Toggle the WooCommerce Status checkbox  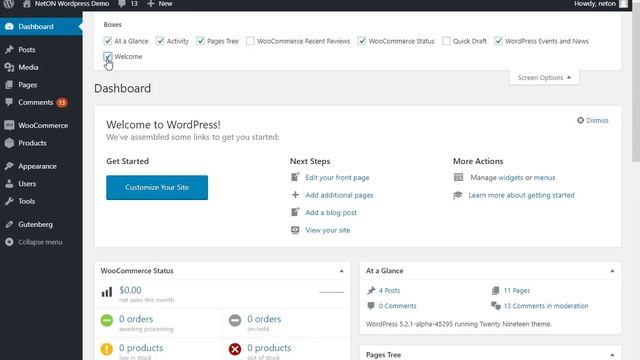tap(362, 41)
